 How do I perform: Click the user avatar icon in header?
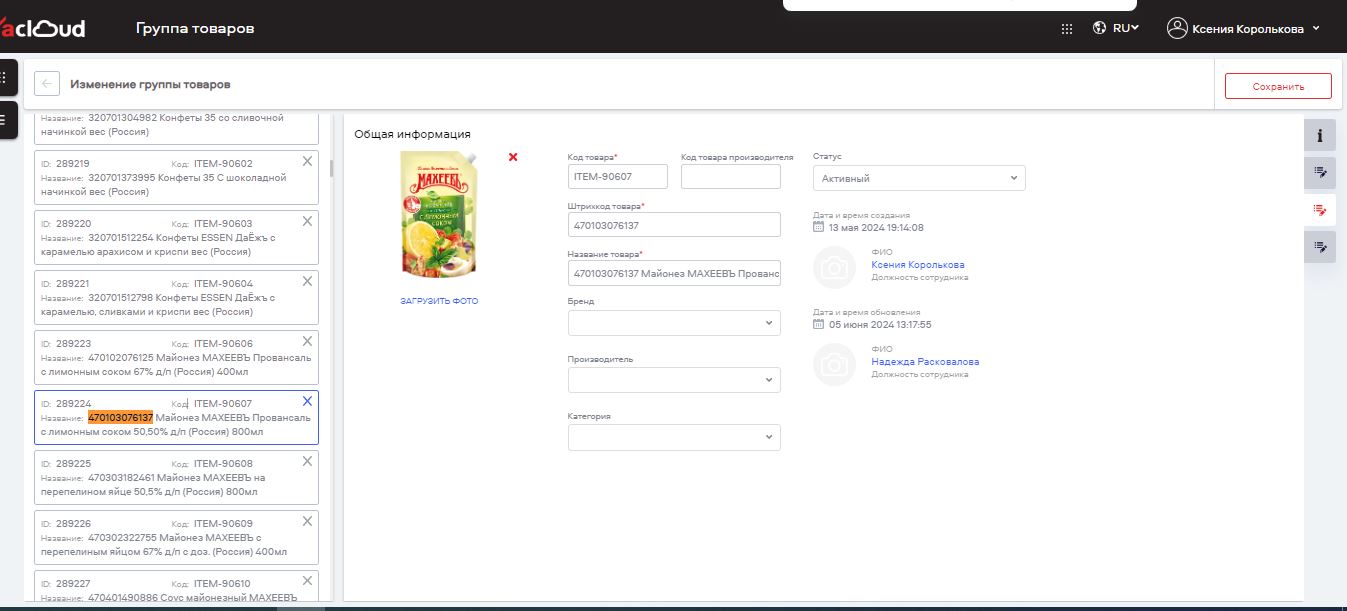click(x=1177, y=28)
